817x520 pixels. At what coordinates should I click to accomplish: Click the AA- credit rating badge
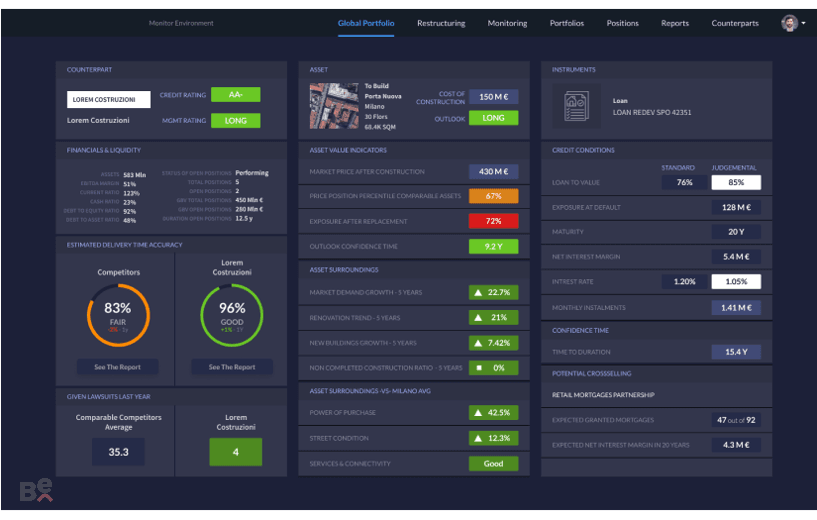(x=236, y=94)
